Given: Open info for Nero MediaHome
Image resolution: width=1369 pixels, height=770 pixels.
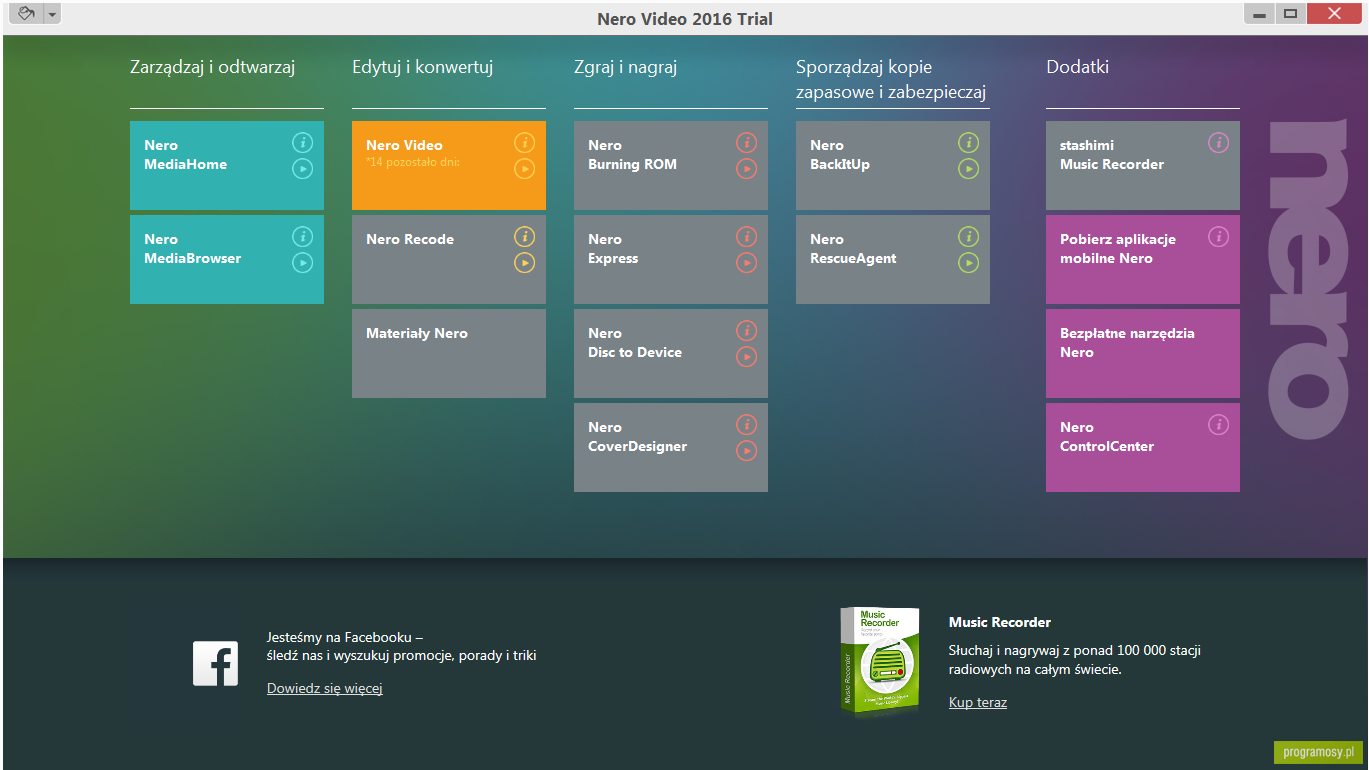Looking at the screenshot, I should pyautogui.click(x=302, y=143).
